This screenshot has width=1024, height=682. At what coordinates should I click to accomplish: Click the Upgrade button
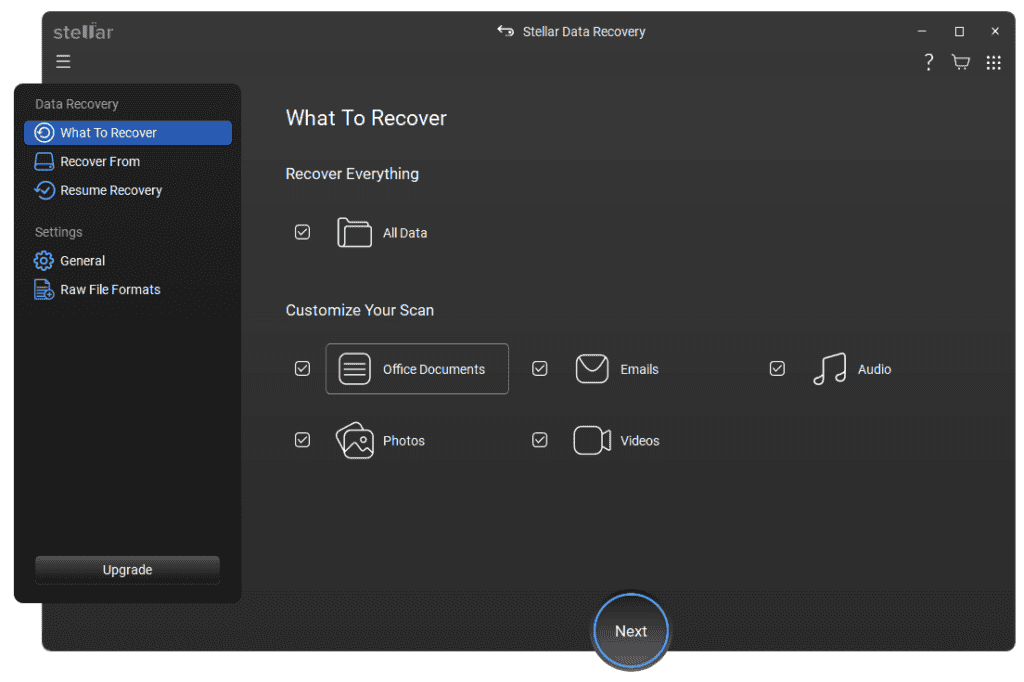pos(127,570)
